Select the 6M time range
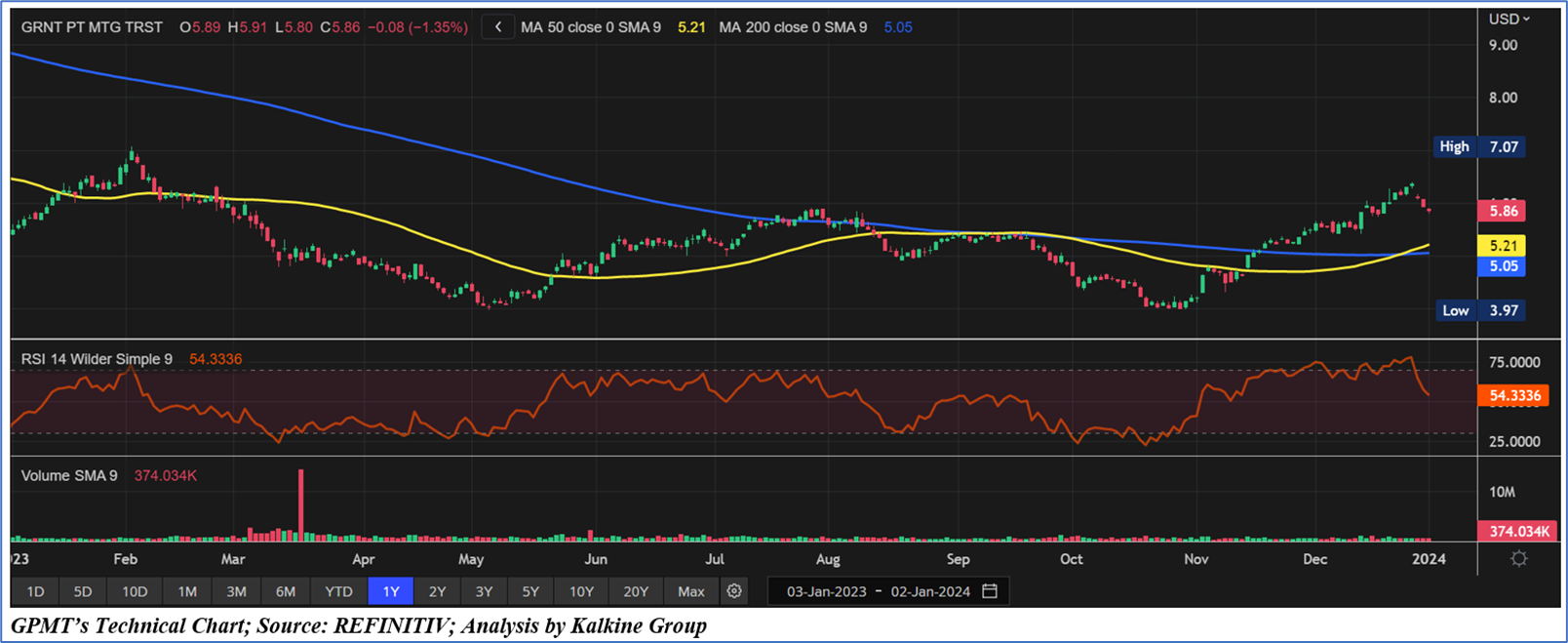 click(286, 591)
